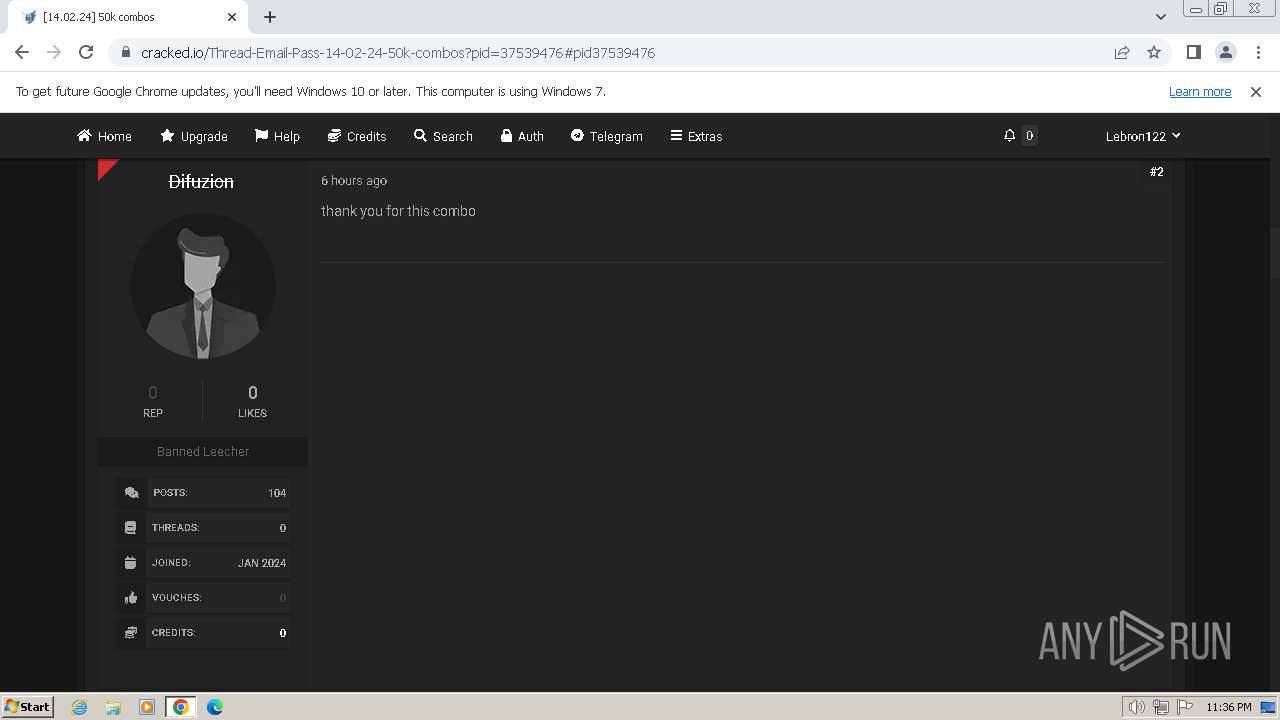The width and height of the screenshot is (1280, 720).
Task: Open the Extras menu
Action: [696, 136]
